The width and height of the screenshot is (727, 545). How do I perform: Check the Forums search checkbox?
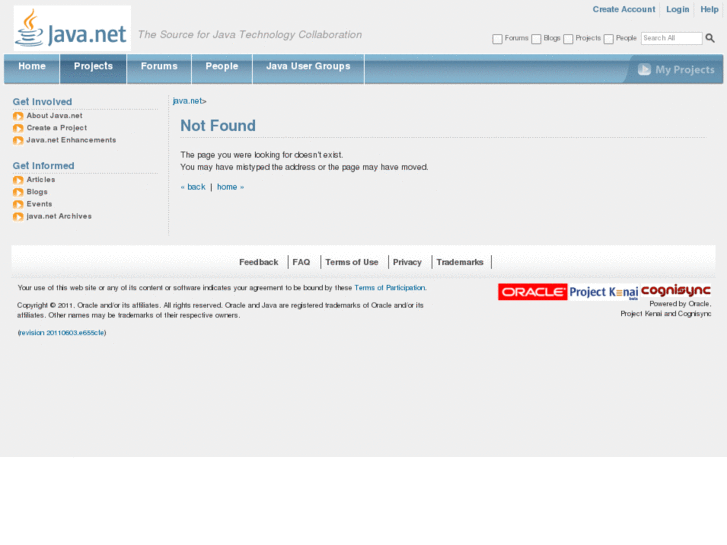pyautogui.click(x=497, y=39)
